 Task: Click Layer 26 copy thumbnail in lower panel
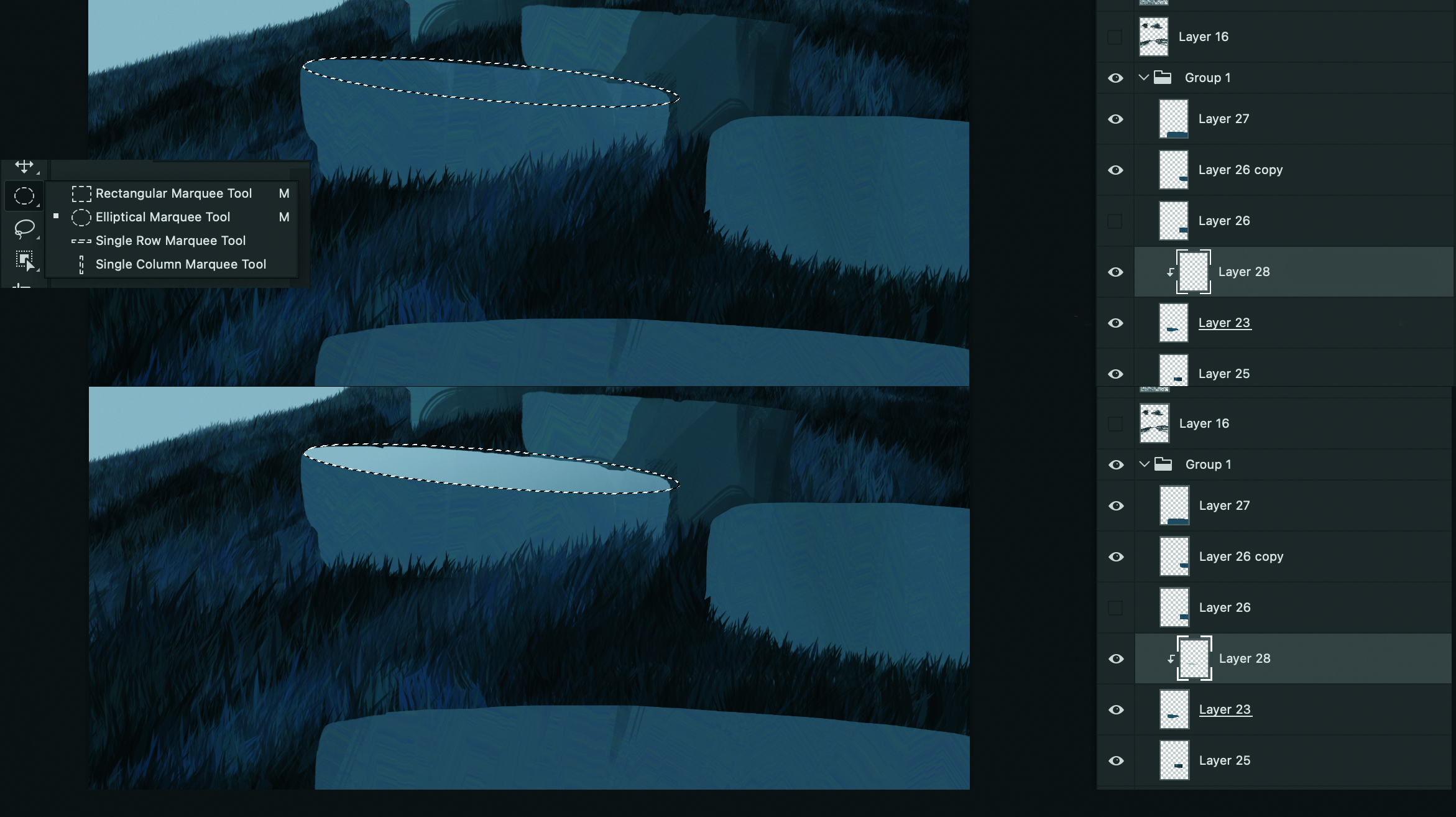[x=1174, y=556]
